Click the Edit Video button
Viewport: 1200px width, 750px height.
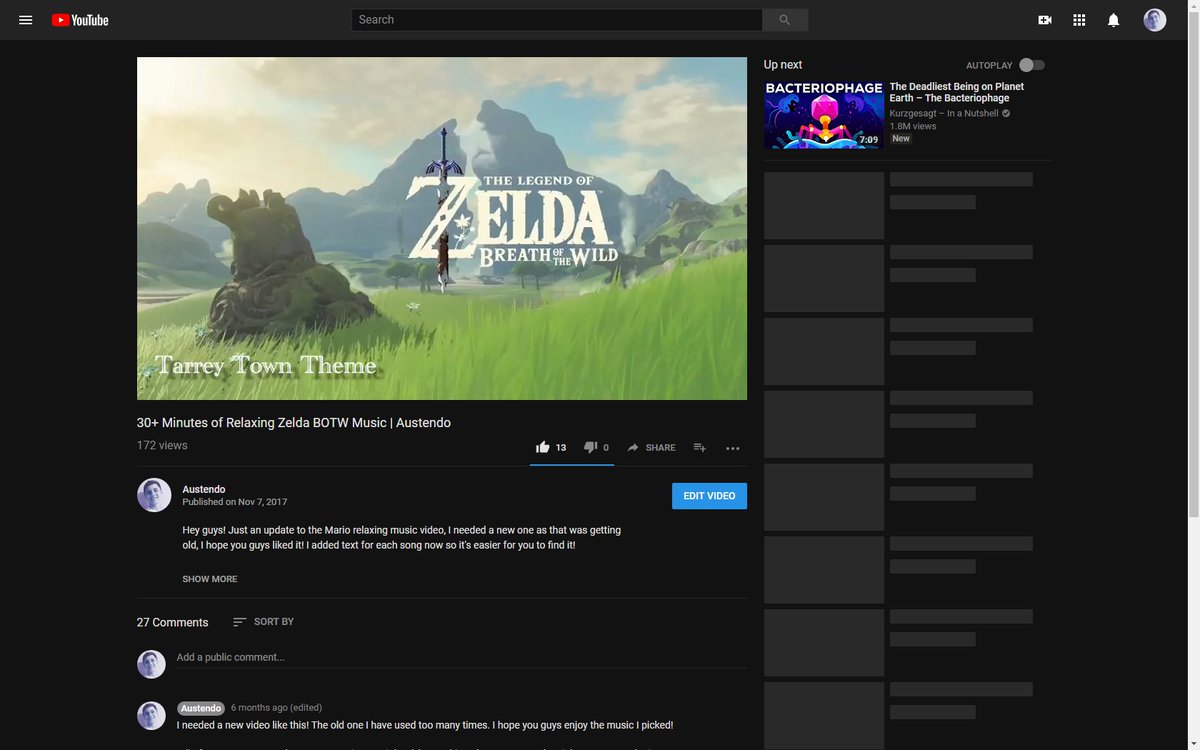(709, 496)
